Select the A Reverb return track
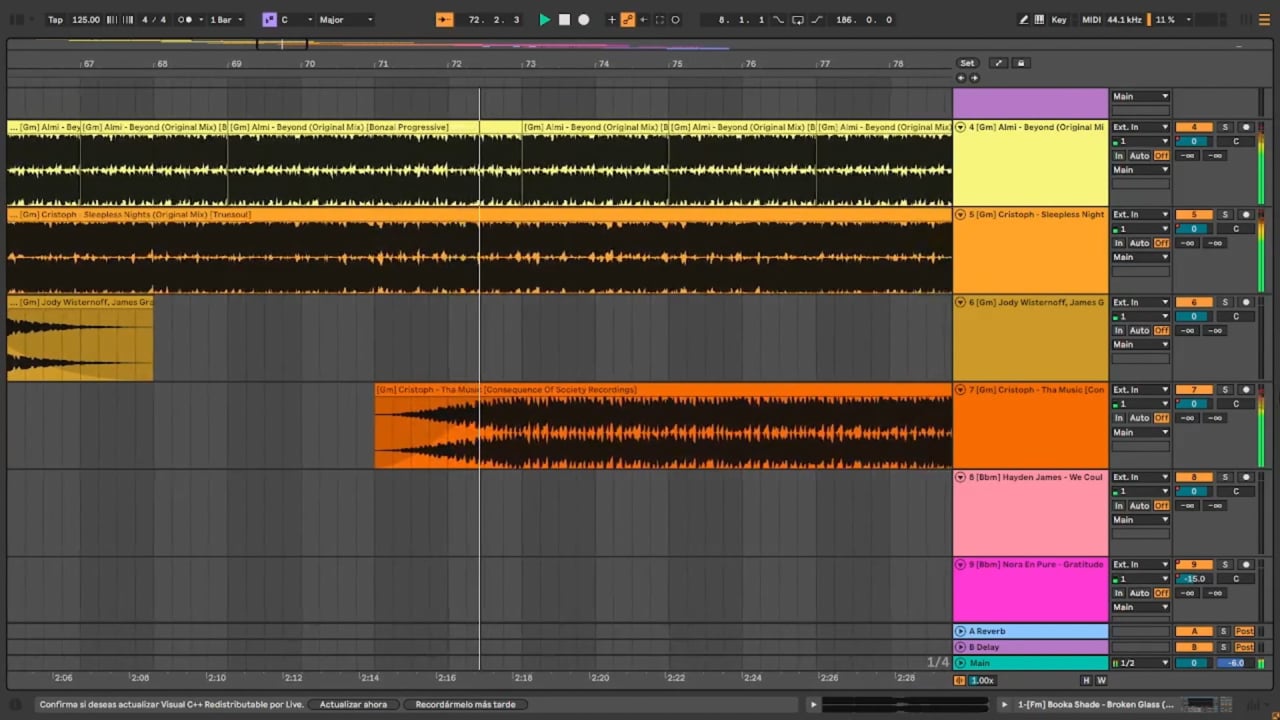Image resolution: width=1280 pixels, height=720 pixels. (x=1030, y=631)
